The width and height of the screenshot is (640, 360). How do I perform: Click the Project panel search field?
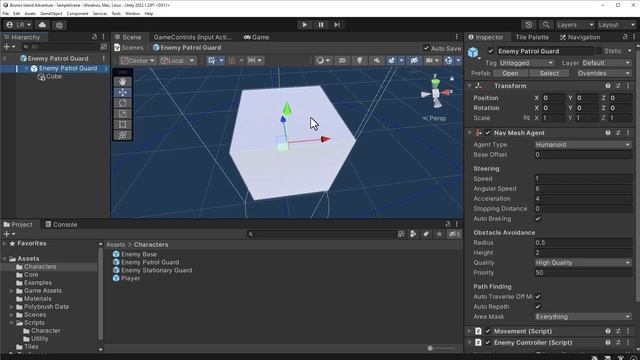[x=322, y=234]
